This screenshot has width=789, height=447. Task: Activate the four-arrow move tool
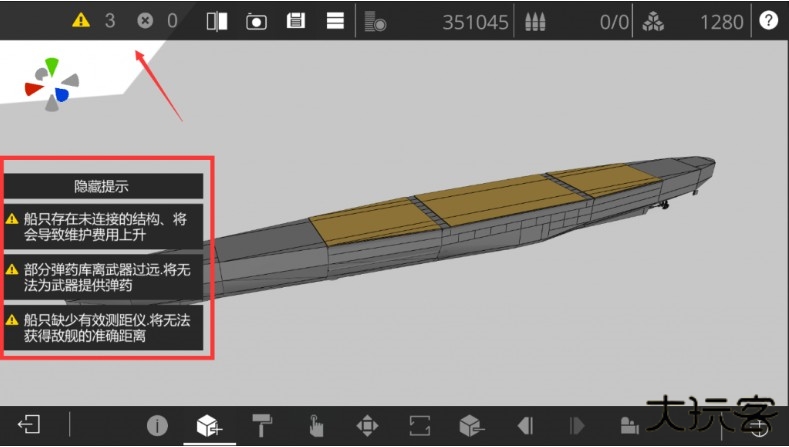coord(367,425)
